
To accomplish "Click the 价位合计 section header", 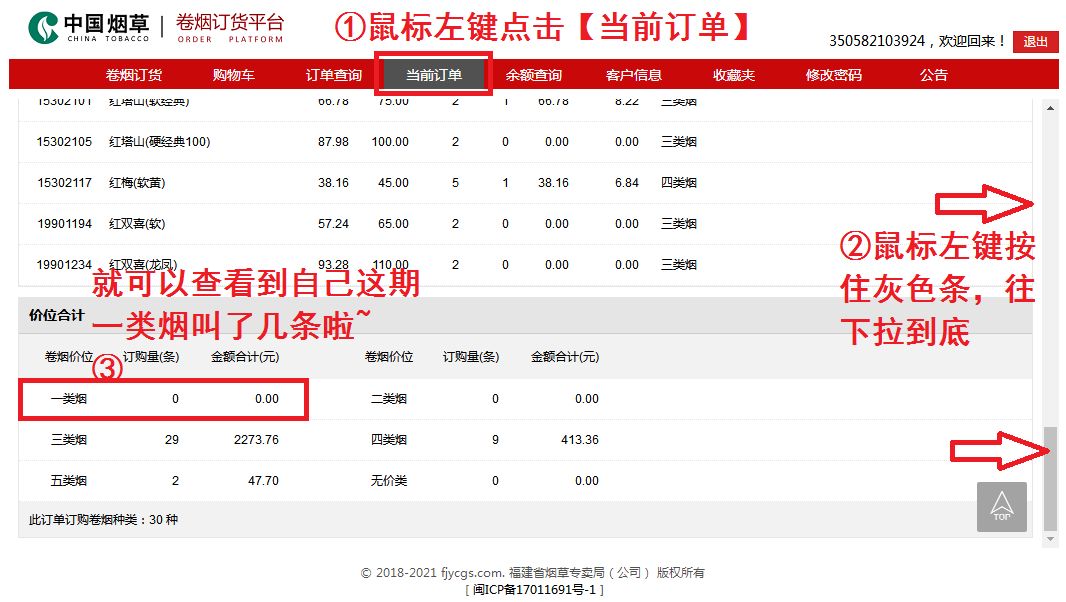I will pyautogui.click(x=56, y=315).
